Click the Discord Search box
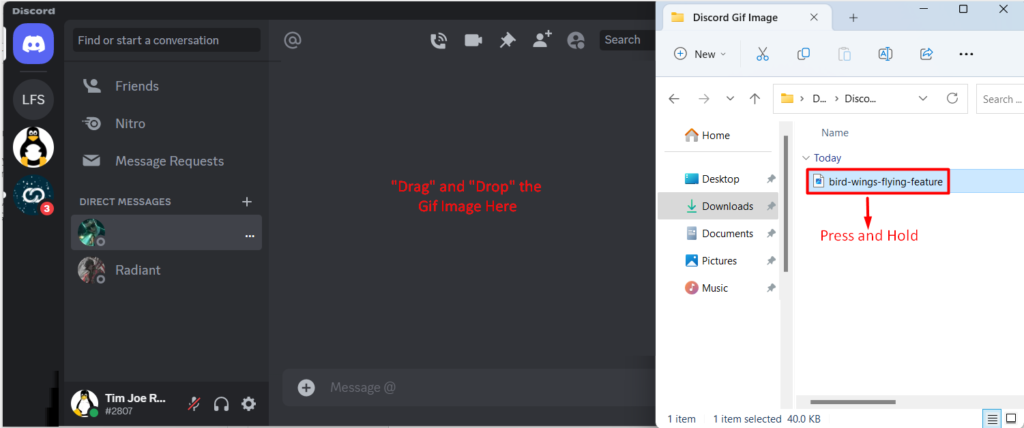Viewport: 1024px width, 428px height. pos(627,40)
